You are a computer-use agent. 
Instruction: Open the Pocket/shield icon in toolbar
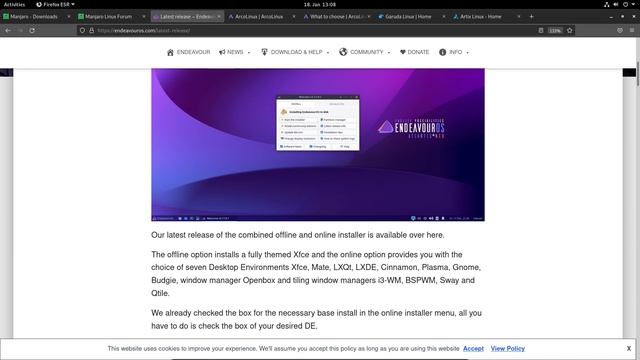[x=620, y=31]
